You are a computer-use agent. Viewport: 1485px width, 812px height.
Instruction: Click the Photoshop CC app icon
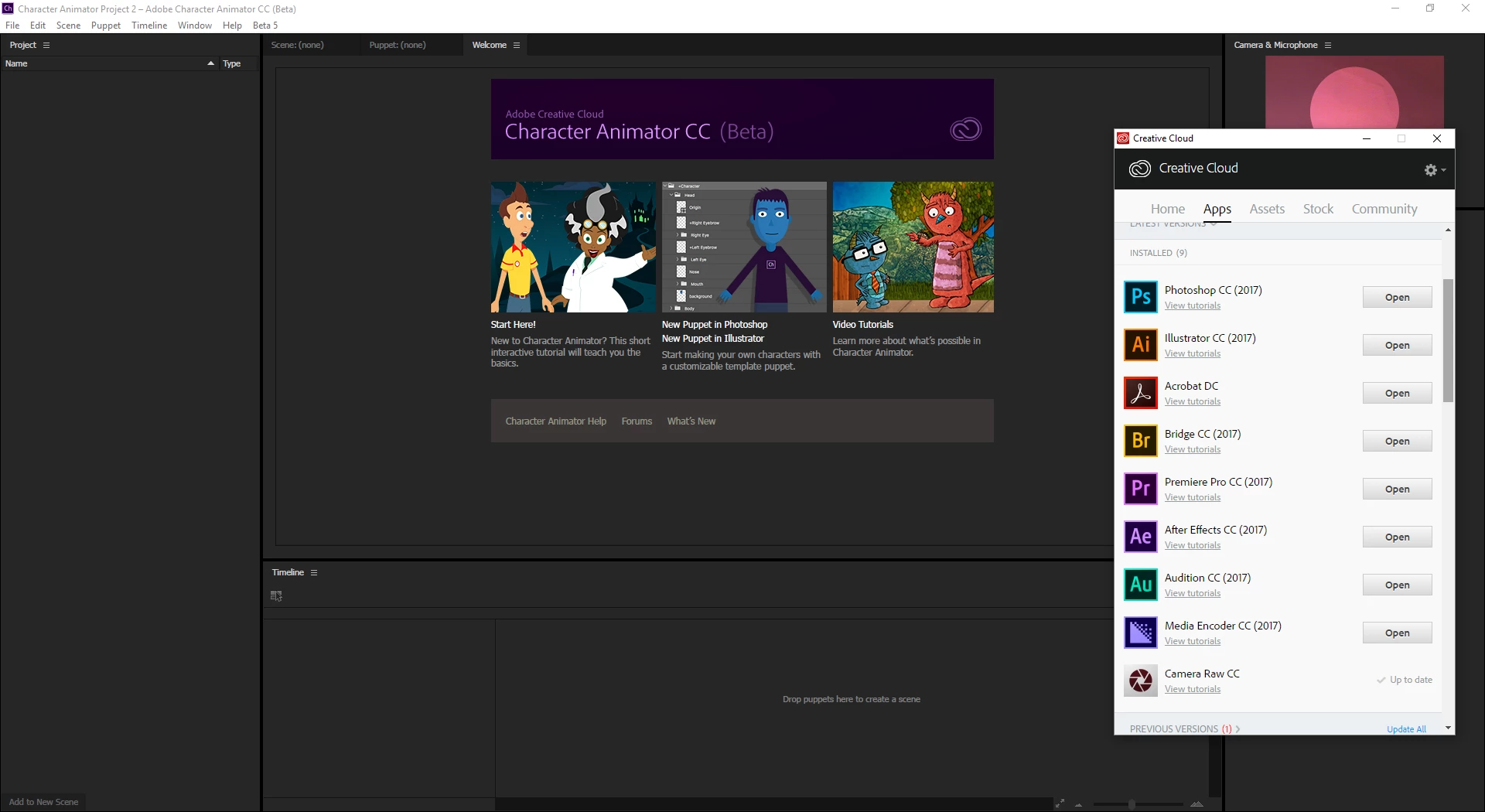pyautogui.click(x=1141, y=297)
